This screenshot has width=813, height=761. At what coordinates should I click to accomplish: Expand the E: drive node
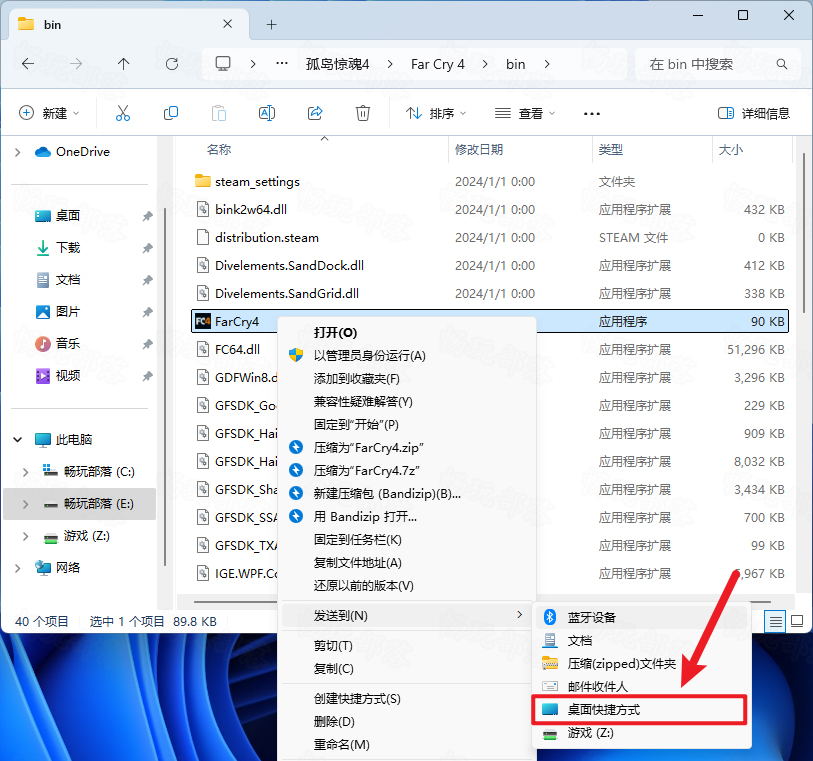pos(25,504)
